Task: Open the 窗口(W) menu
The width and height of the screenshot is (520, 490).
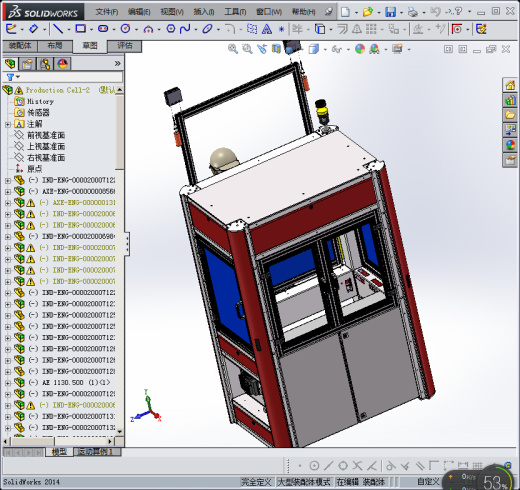Action: coord(269,12)
